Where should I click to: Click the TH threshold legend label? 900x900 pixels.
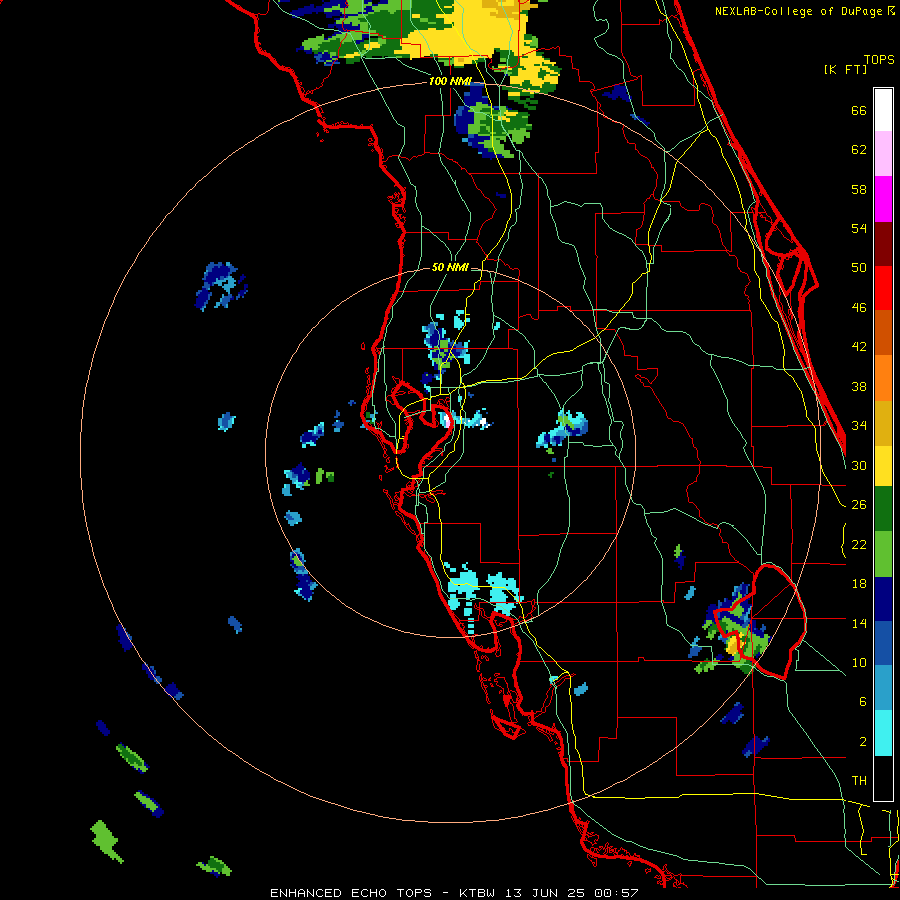(859, 781)
